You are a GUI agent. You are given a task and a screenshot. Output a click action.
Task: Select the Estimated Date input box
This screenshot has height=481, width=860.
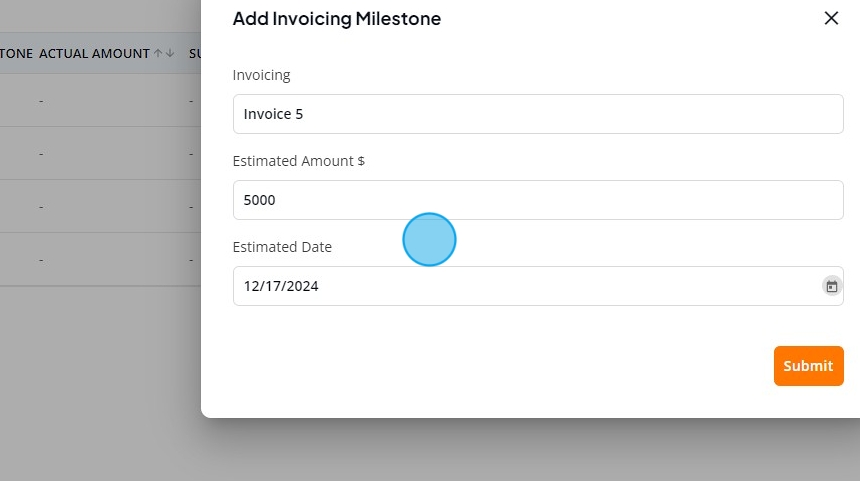(520, 286)
